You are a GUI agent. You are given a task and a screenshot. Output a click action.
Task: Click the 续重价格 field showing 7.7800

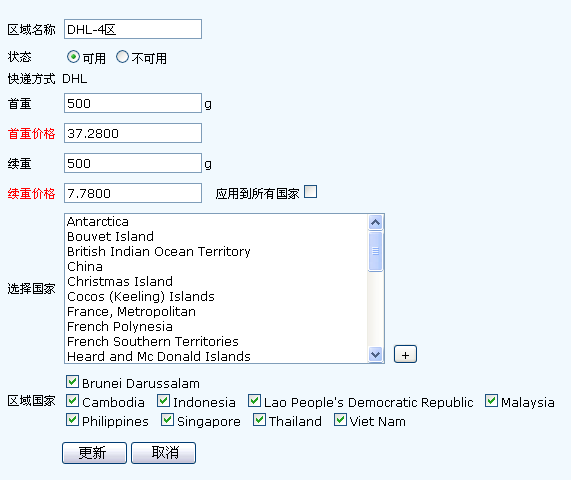[x=133, y=193]
